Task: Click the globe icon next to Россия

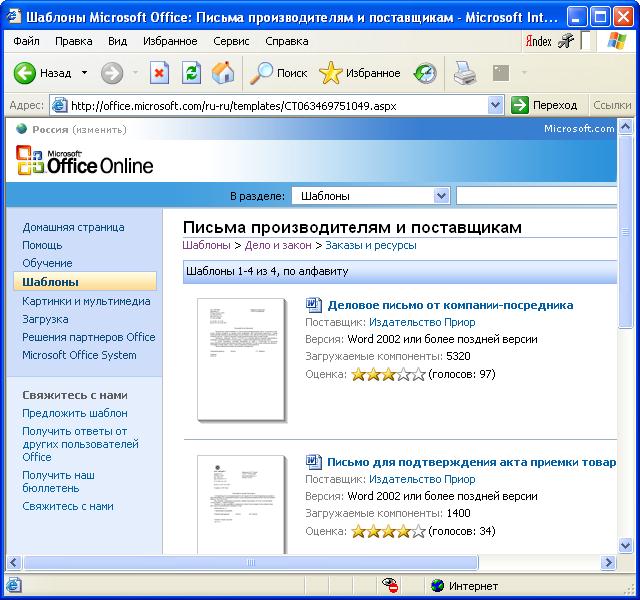Action: pos(21,129)
